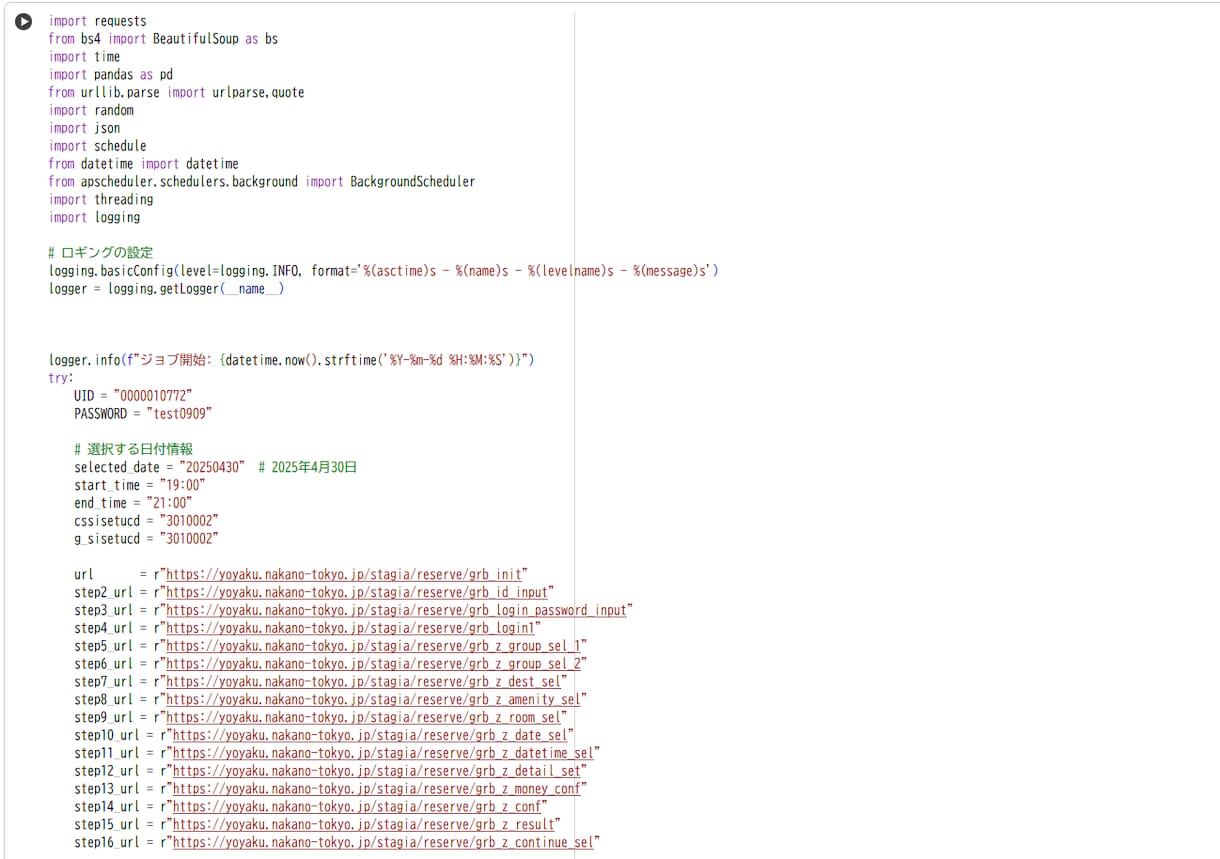Open the grb_z_dest_sel URL link
Viewport: 1220px width, 859px height.
(x=363, y=682)
